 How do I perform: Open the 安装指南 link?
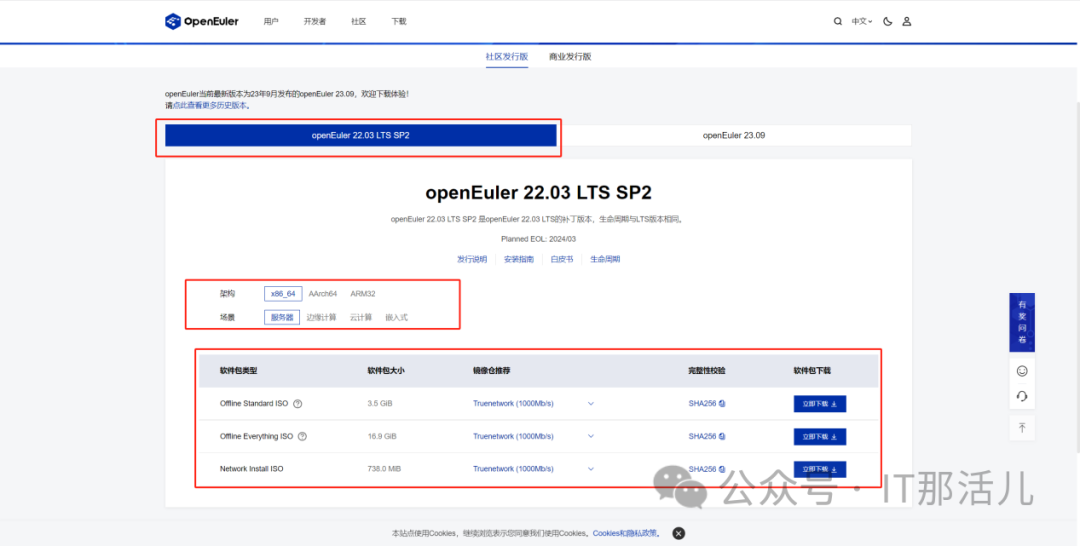(518, 259)
